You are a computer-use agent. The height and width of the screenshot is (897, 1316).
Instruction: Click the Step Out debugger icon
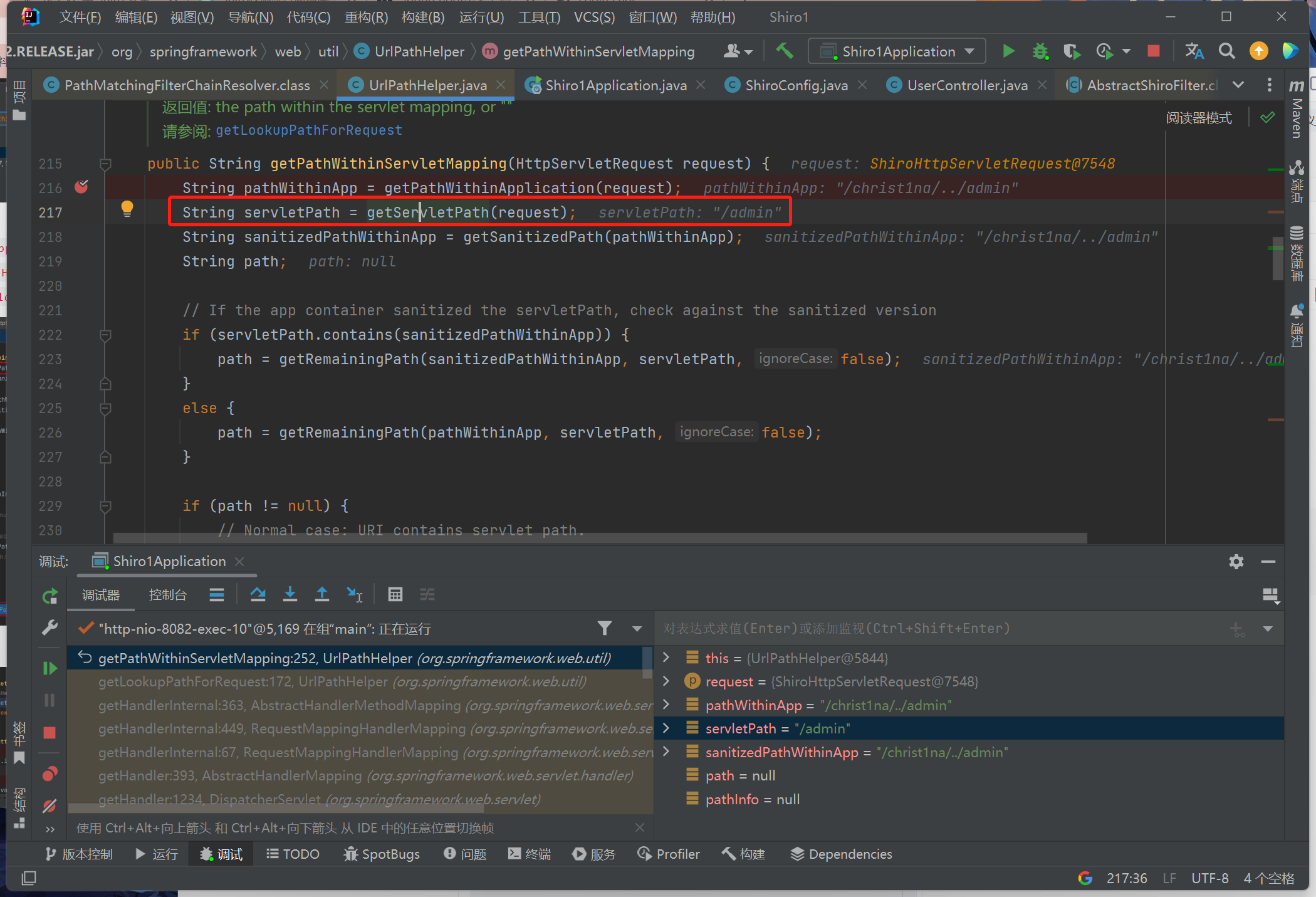[321, 594]
